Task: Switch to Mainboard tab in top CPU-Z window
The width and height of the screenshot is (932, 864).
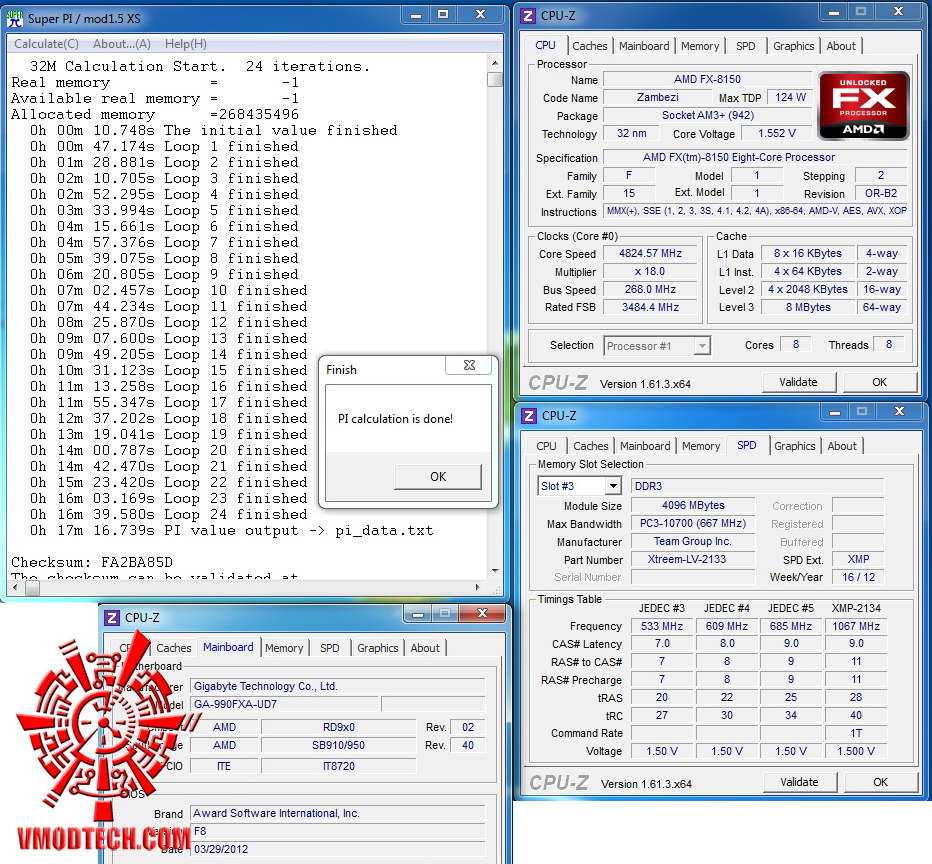Action: coord(644,46)
